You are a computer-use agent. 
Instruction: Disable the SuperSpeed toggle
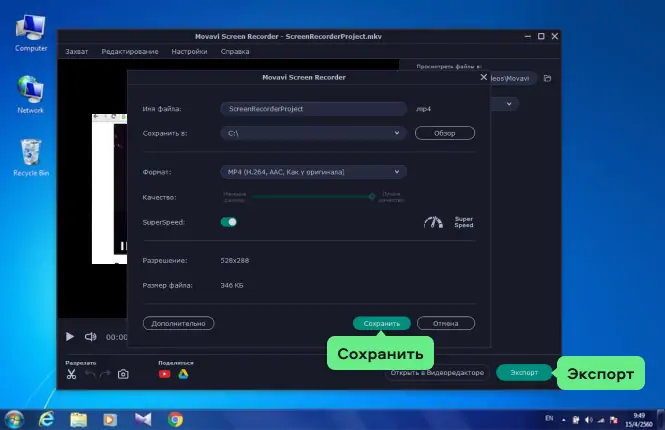pos(229,222)
